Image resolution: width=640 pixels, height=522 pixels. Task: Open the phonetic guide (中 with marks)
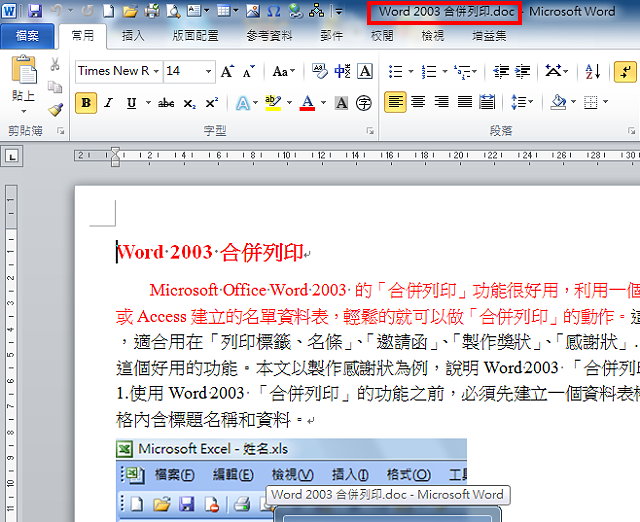coord(342,71)
